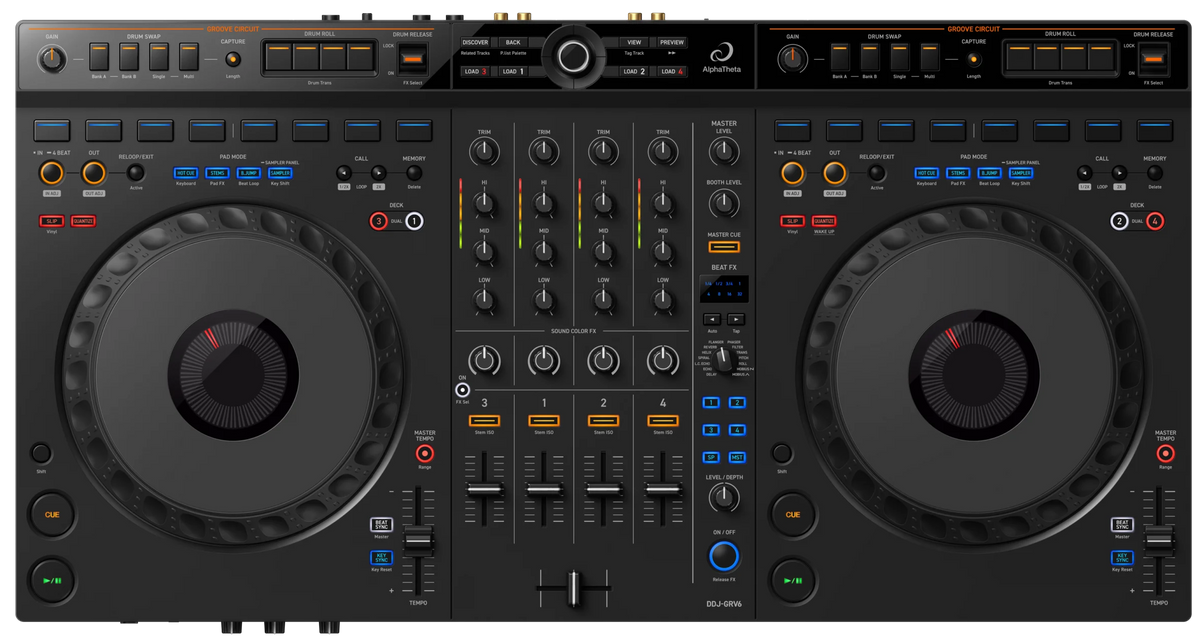Click the Beat FX left arrow button
The width and height of the screenshot is (1200, 642).
711,319
